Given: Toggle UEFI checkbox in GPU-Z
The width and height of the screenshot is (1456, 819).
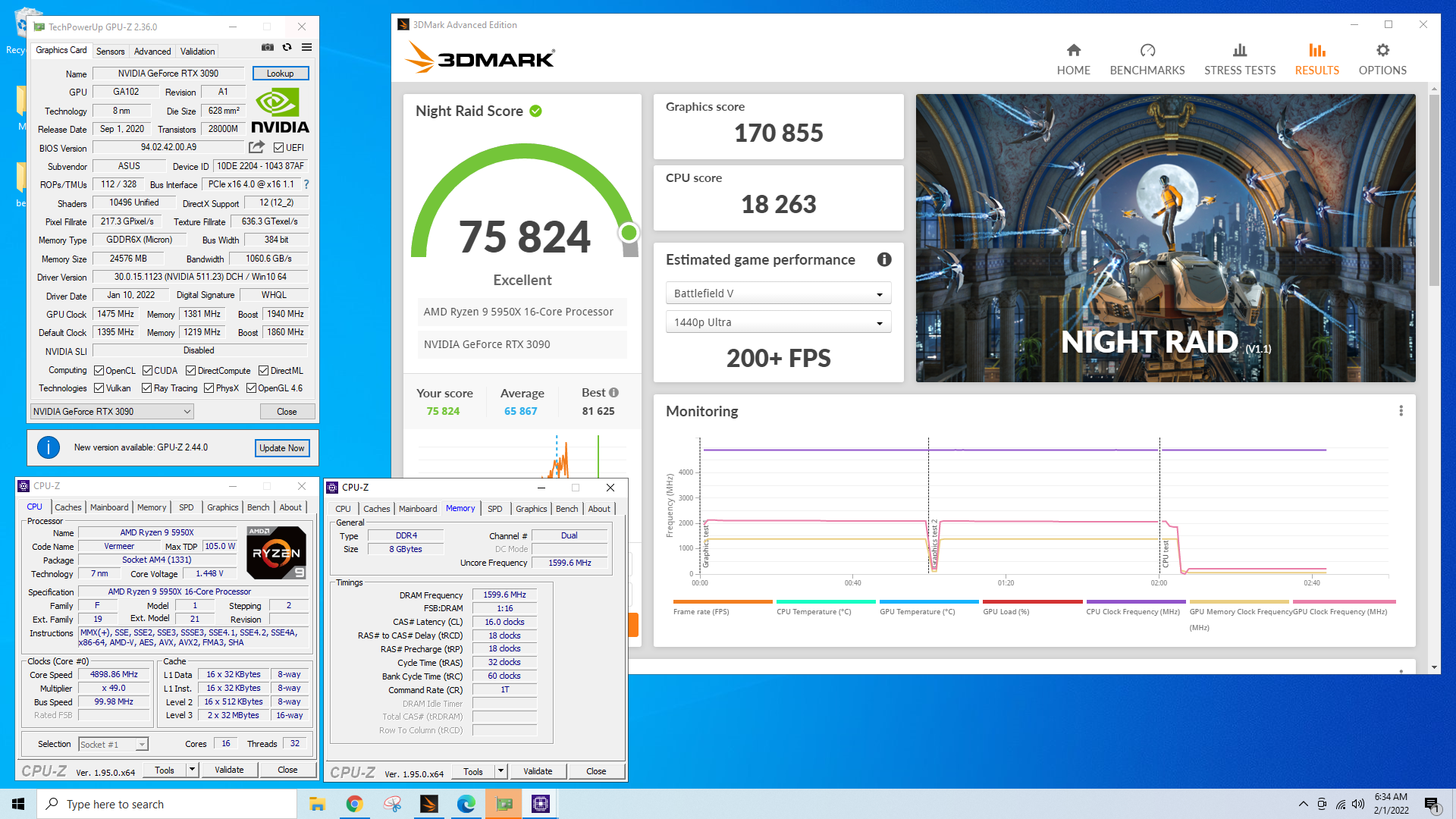Looking at the screenshot, I should 278,148.
